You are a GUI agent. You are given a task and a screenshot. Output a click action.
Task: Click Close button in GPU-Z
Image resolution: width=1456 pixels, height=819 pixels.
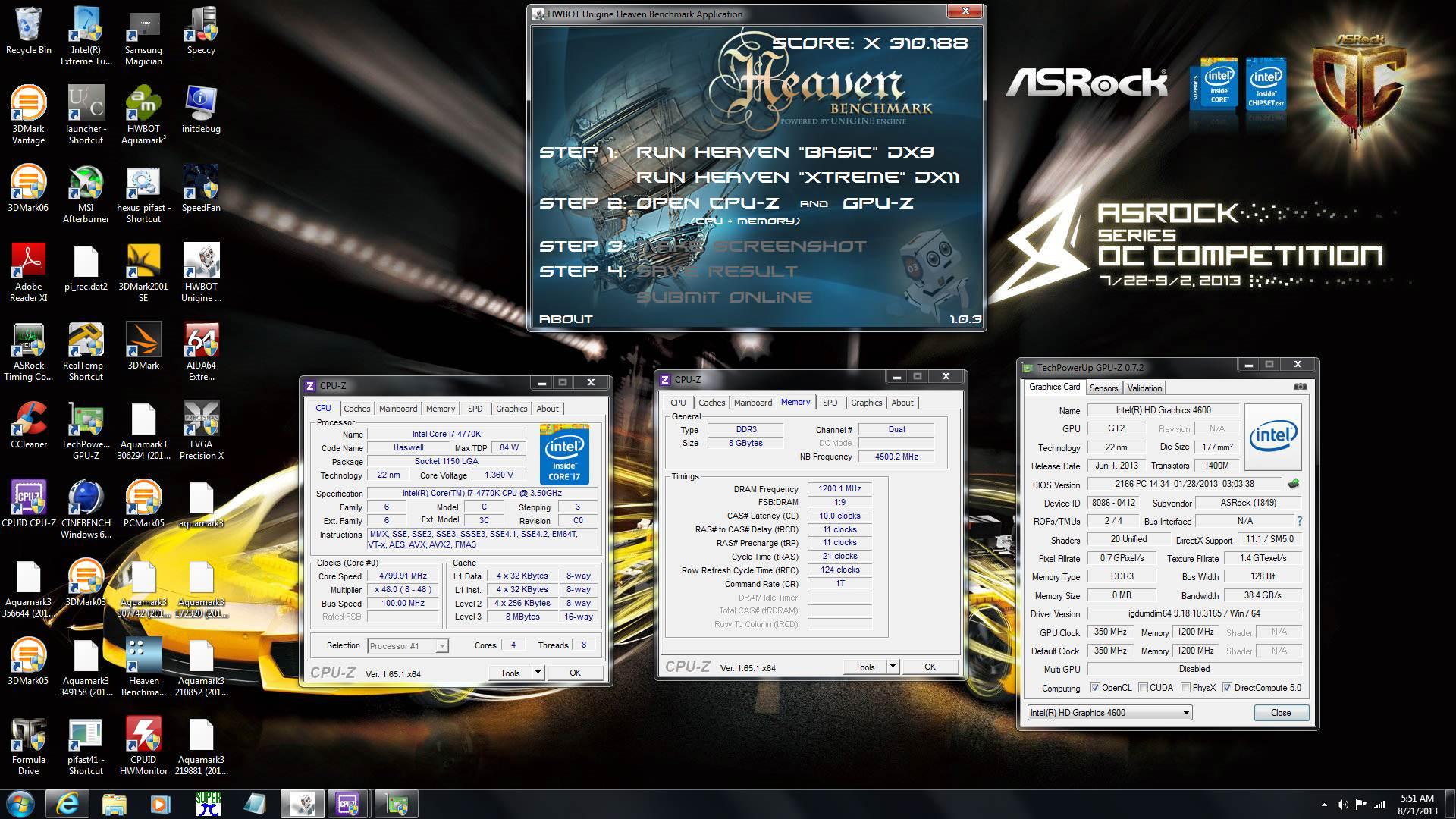click(x=1281, y=713)
